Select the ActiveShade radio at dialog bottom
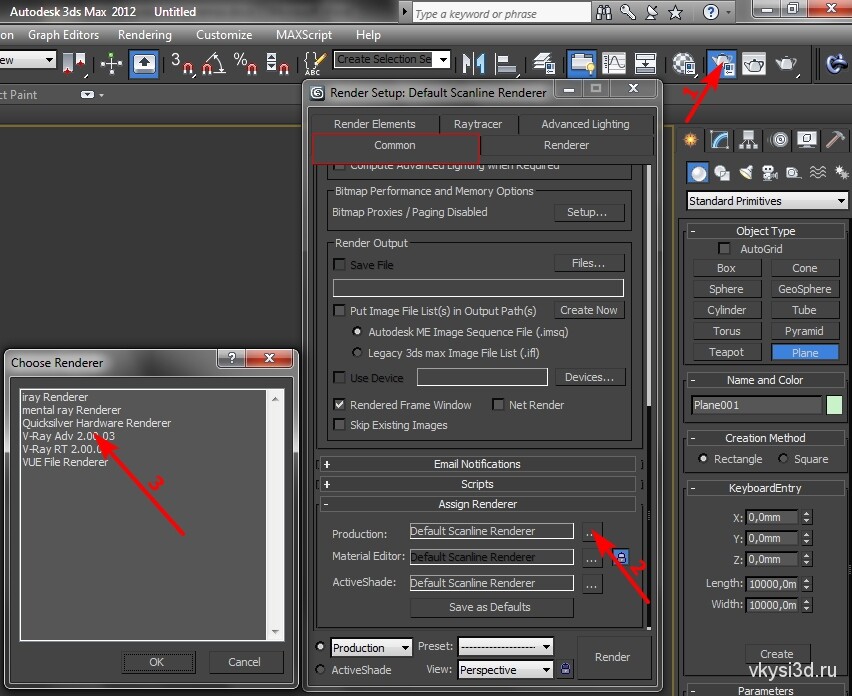Viewport: 852px width, 696px height. [x=320, y=669]
